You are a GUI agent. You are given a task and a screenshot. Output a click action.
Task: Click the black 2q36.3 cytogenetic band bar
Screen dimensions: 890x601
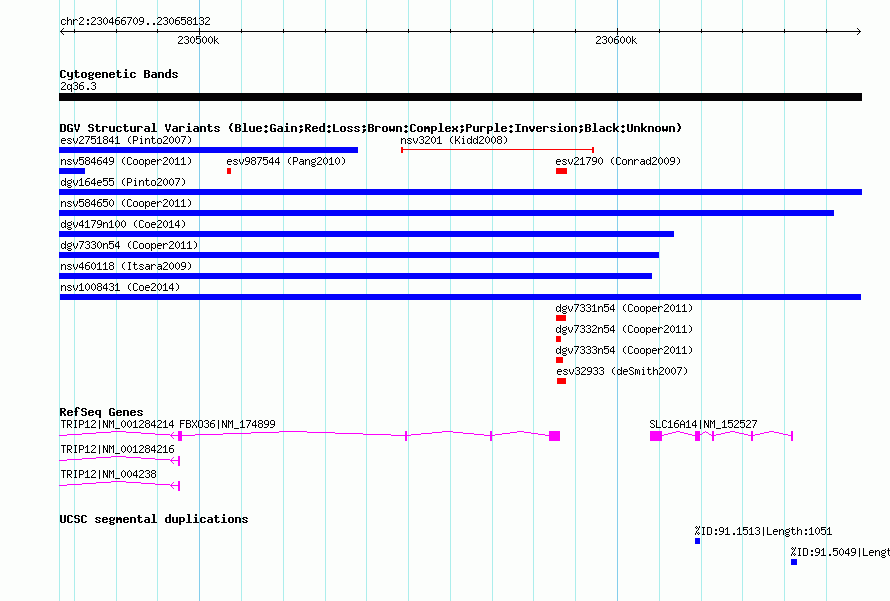pyautogui.click(x=460, y=97)
